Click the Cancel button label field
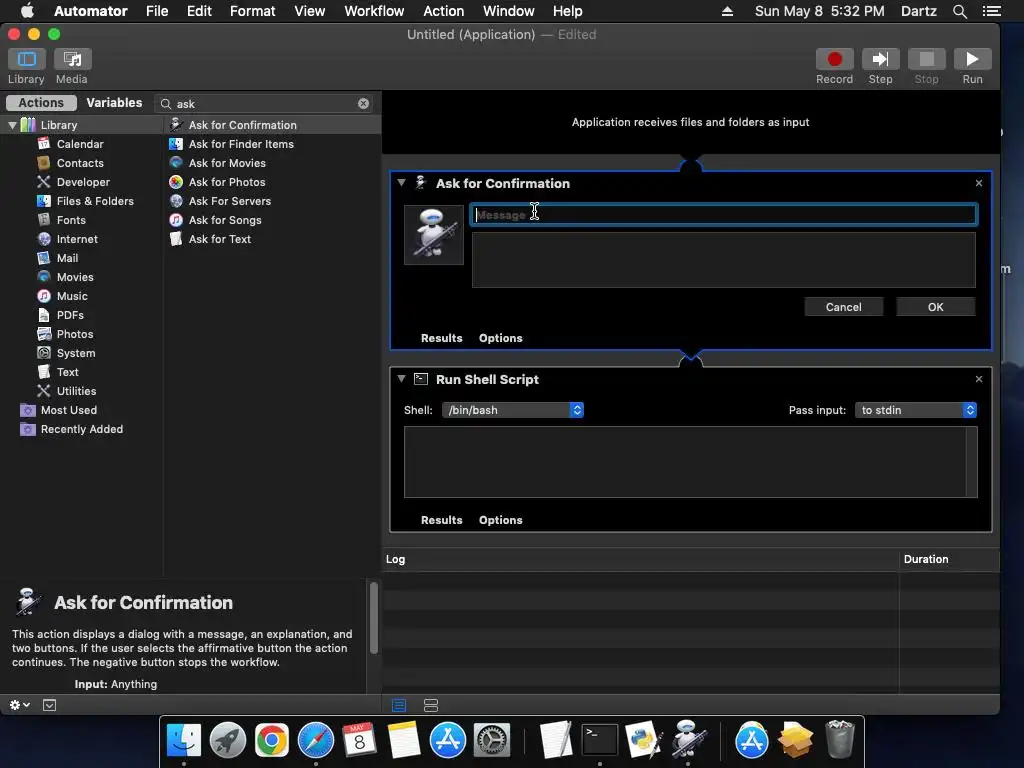Image resolution: width=1024 pixels, height=768 pixels. tap(843, 306)
